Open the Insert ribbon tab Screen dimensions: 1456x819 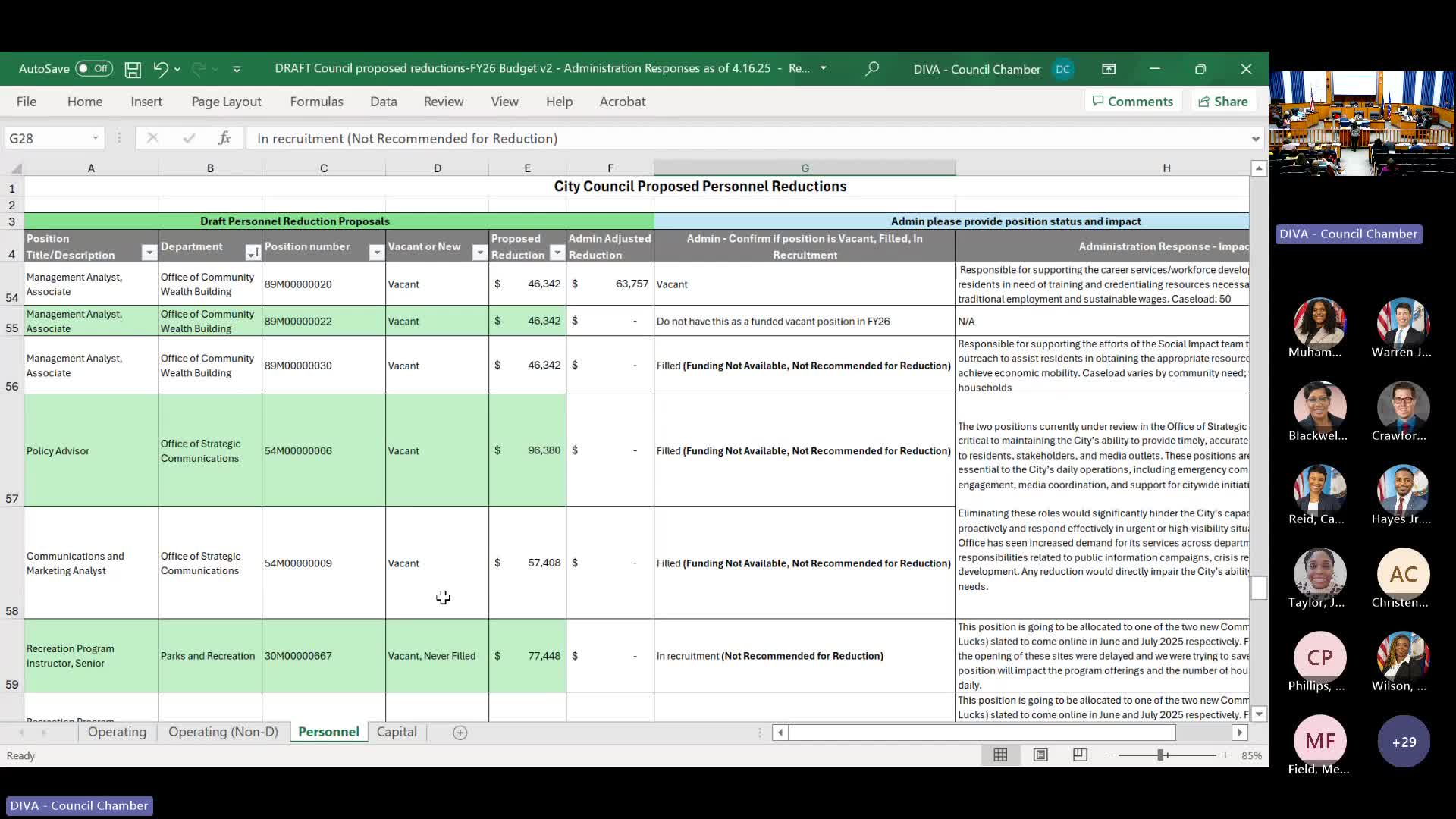pyautogui.click(x=146, y=102)
